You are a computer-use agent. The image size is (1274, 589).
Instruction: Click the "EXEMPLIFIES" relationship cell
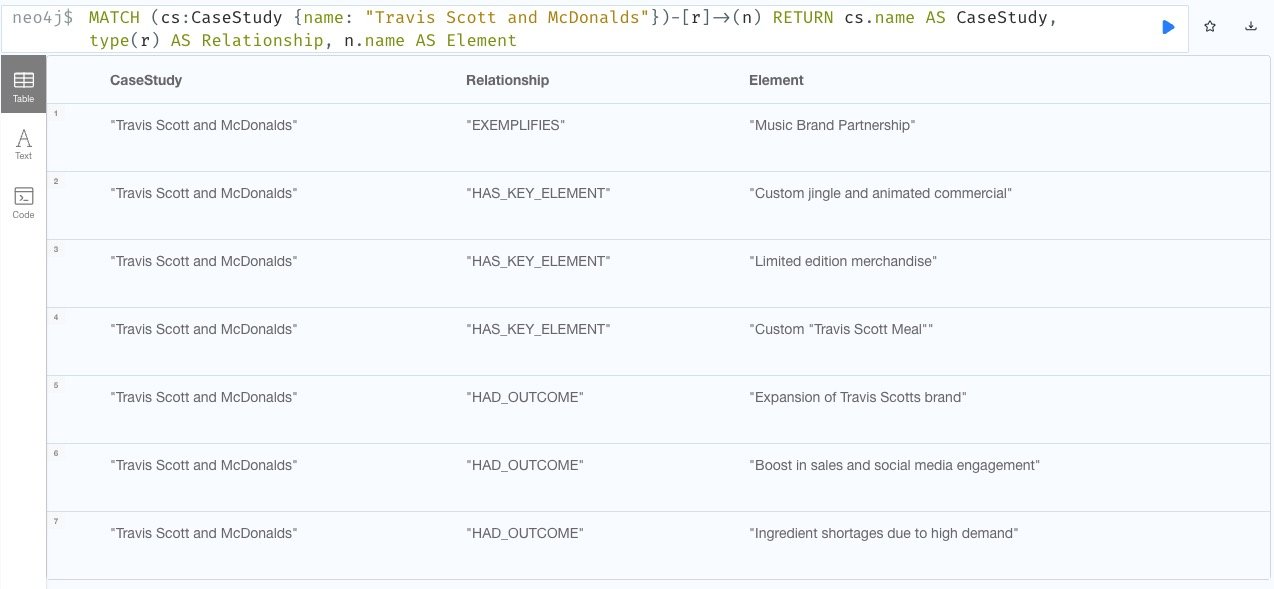[516, 125]
